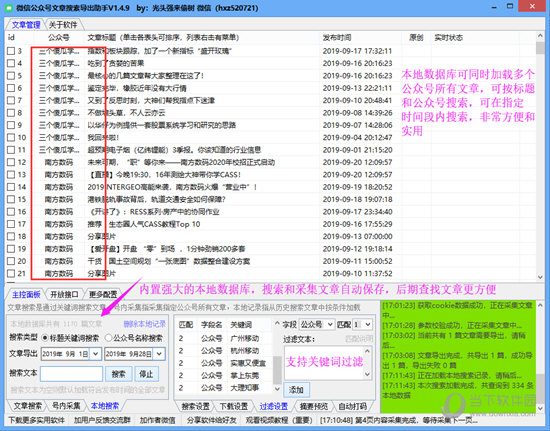Screen dimensions: 550x431
Task: Click 加用户反馈交流群 in status bar
Action: (x=102, y=420)
